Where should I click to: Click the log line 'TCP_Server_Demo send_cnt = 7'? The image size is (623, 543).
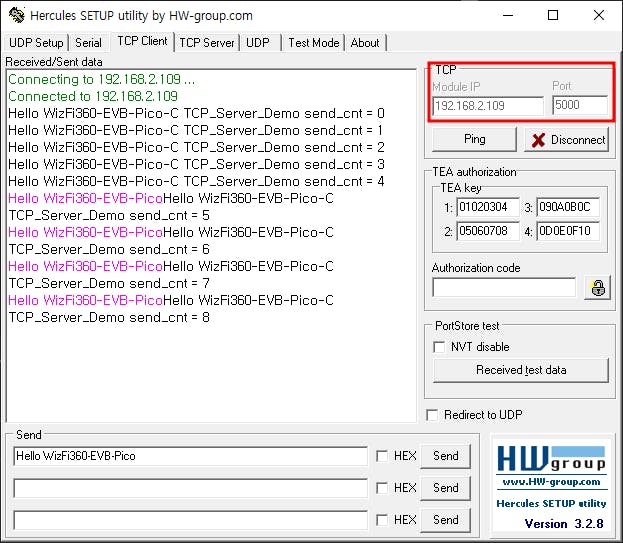[x=109, y=283]
